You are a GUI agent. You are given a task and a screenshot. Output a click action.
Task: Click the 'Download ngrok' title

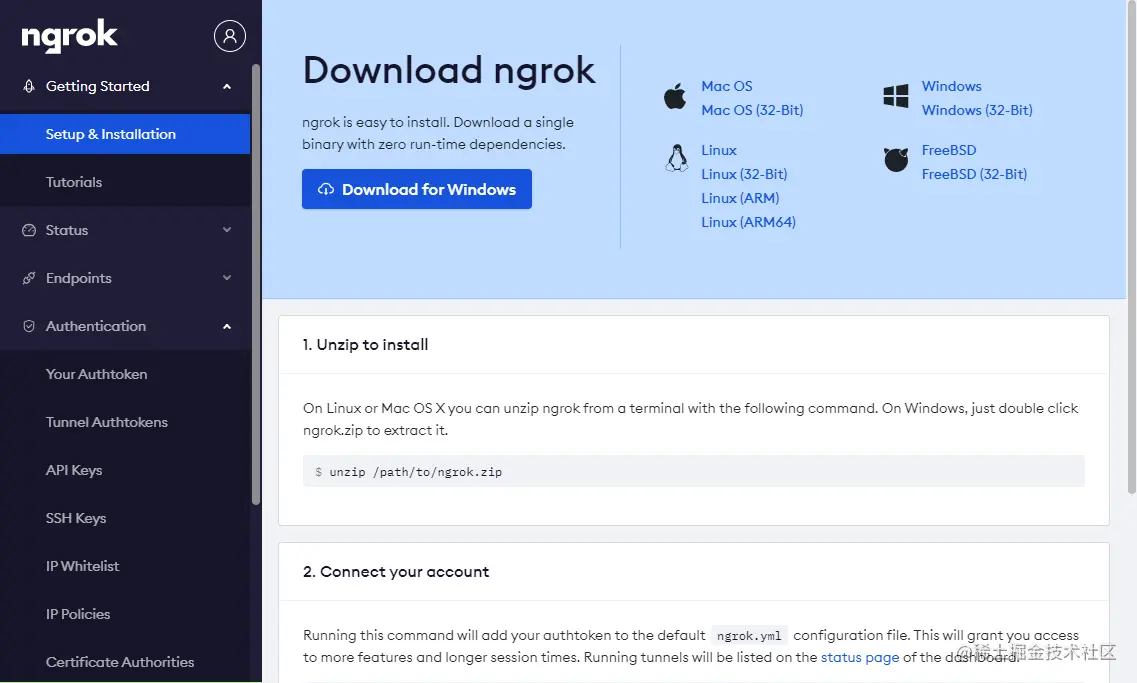pos(449,70)
